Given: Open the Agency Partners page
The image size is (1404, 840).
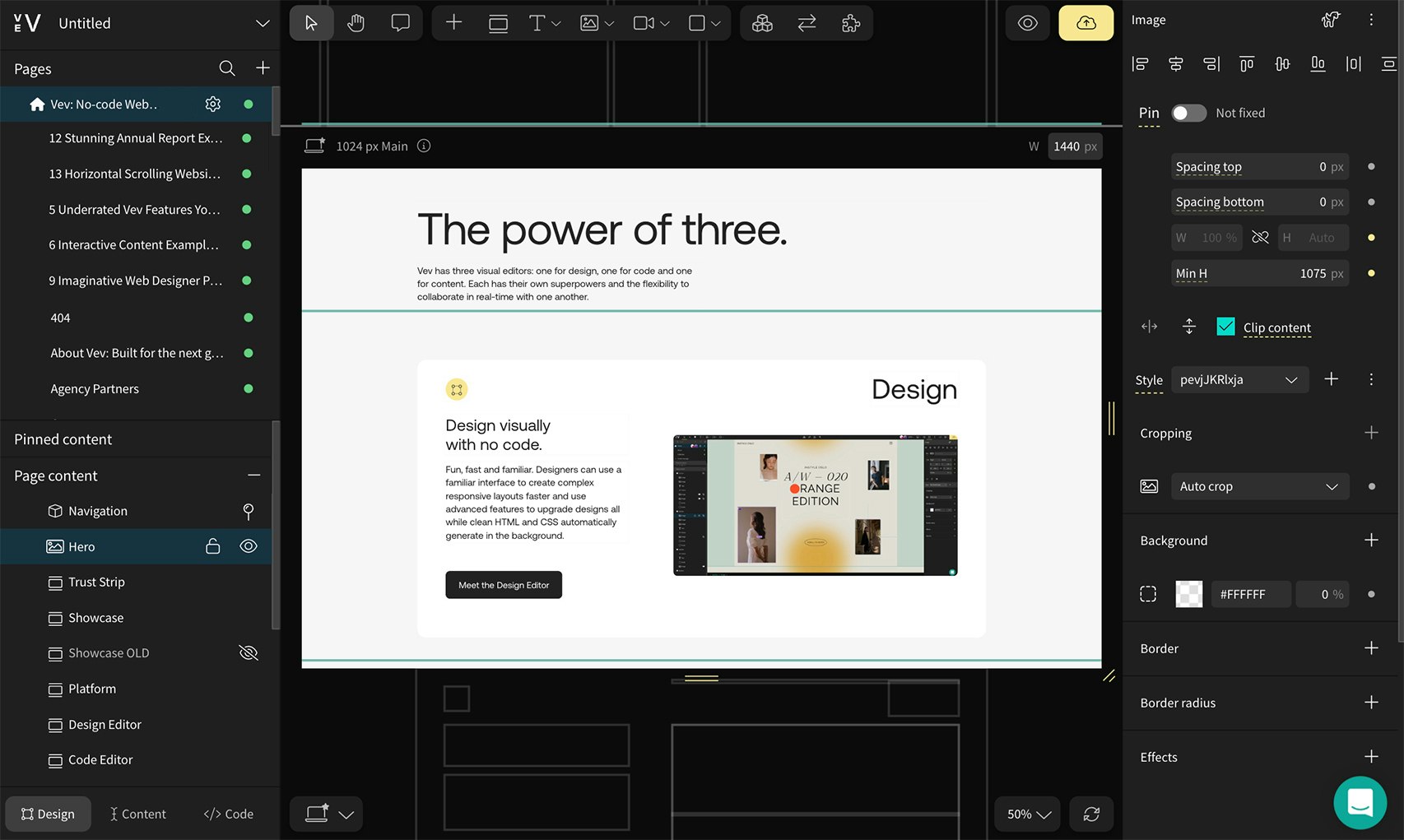Looking at the screenshot, I should [95, 388].
